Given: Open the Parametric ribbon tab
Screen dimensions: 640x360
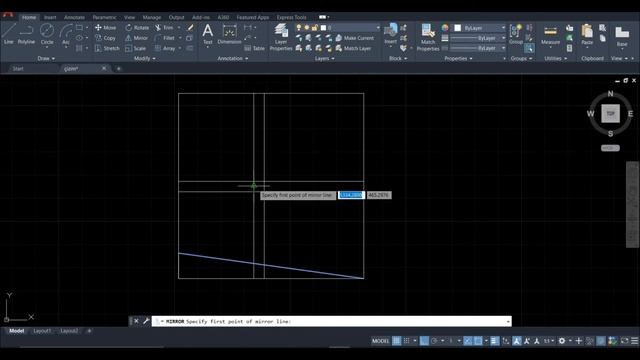Looking at the screenshot, I should click(x=104, y=17).
